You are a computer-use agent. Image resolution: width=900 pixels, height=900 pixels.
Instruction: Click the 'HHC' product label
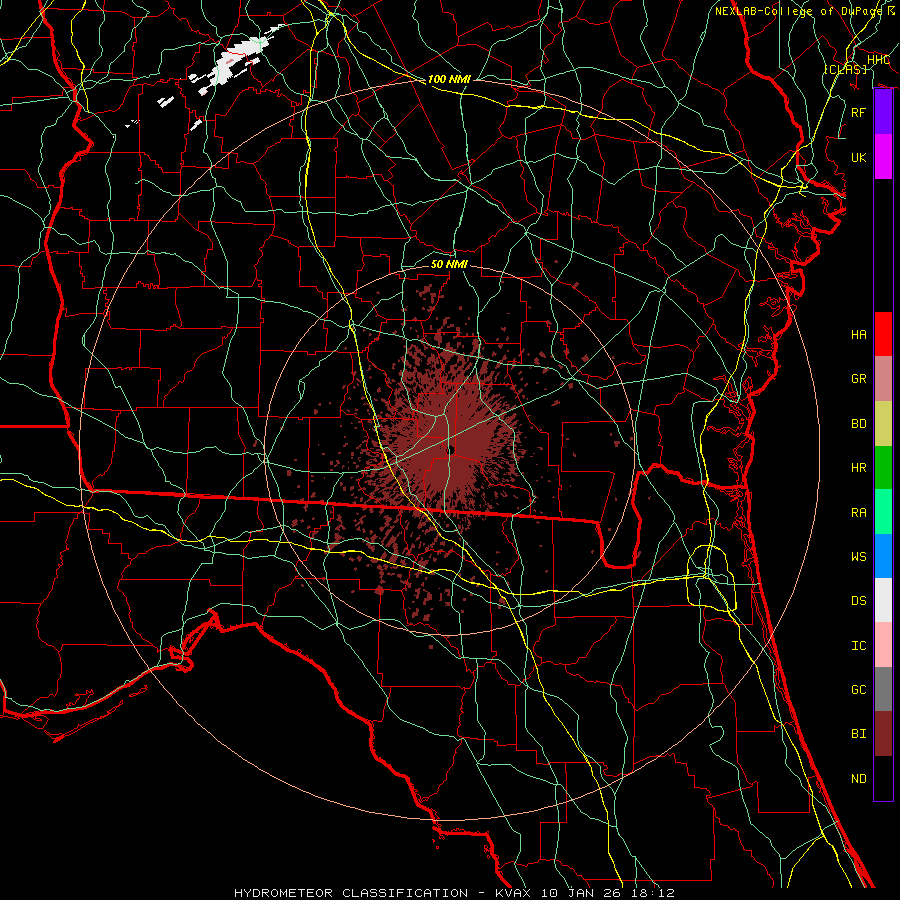[x=878, y=60]
